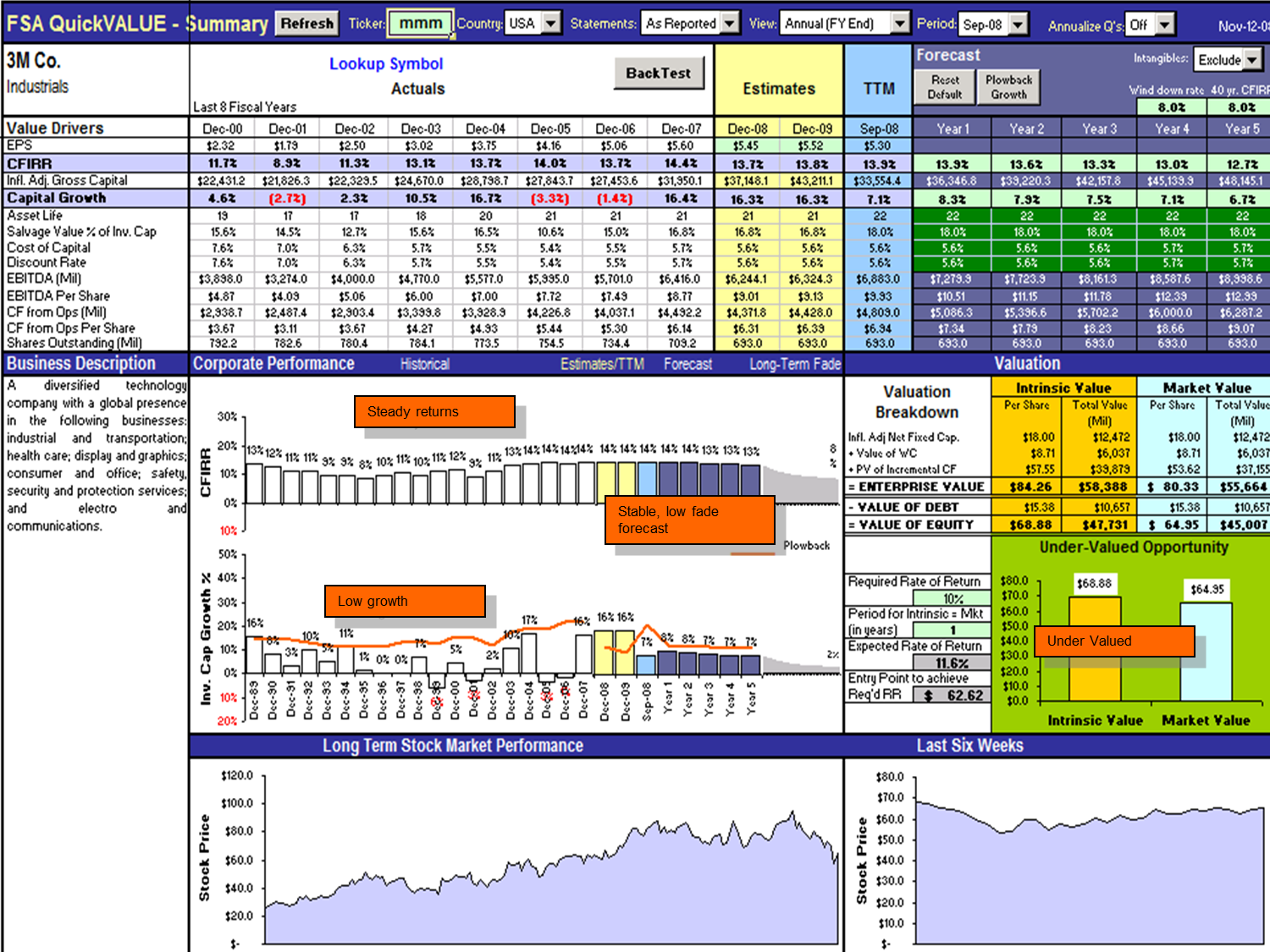Image resolution: width=1270 pixels, height=952 pixels.
Task: Select the Dec-07 column header
Action: tap(682, 129)
